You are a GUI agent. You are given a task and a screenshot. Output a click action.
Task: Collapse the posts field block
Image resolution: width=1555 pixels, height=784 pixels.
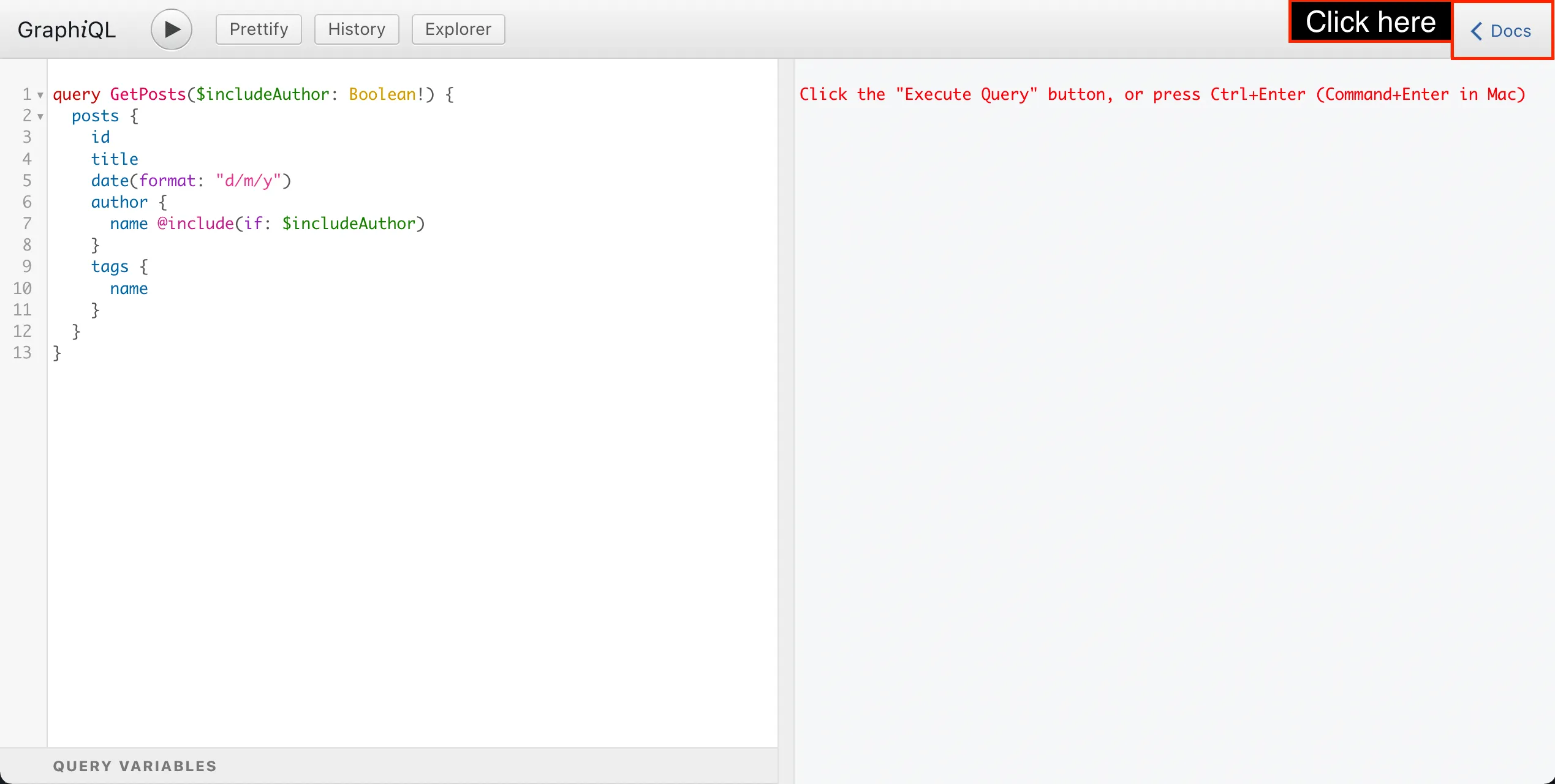pos(41,116)
